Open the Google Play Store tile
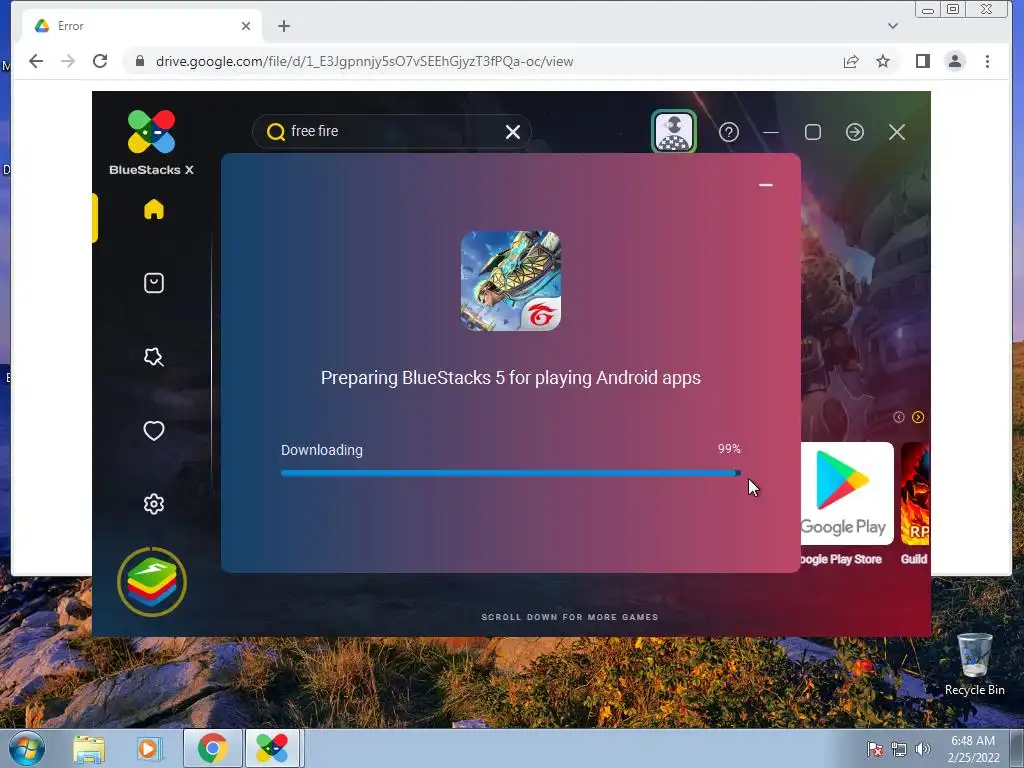1024x768 pixels. tap(847, 493)
